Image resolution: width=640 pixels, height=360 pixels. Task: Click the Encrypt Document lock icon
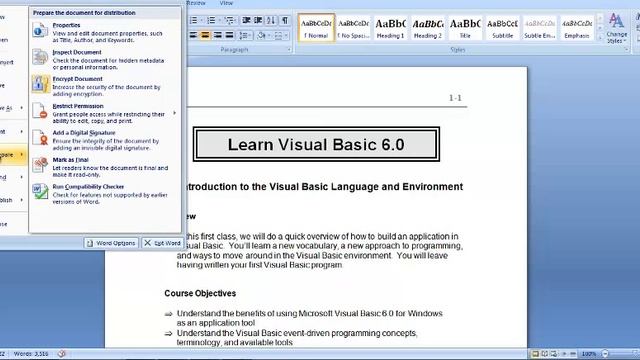[x=40, y=84]
